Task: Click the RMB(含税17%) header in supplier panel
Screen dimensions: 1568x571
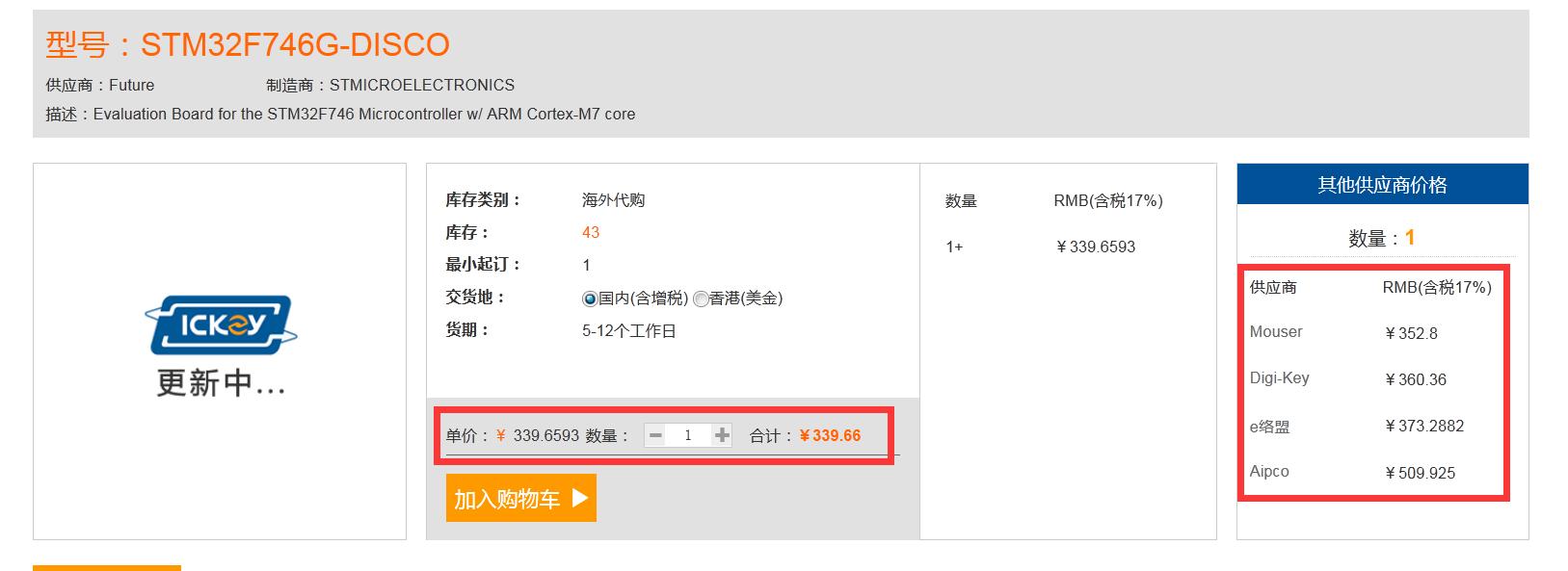Action: click(1437, 287)
